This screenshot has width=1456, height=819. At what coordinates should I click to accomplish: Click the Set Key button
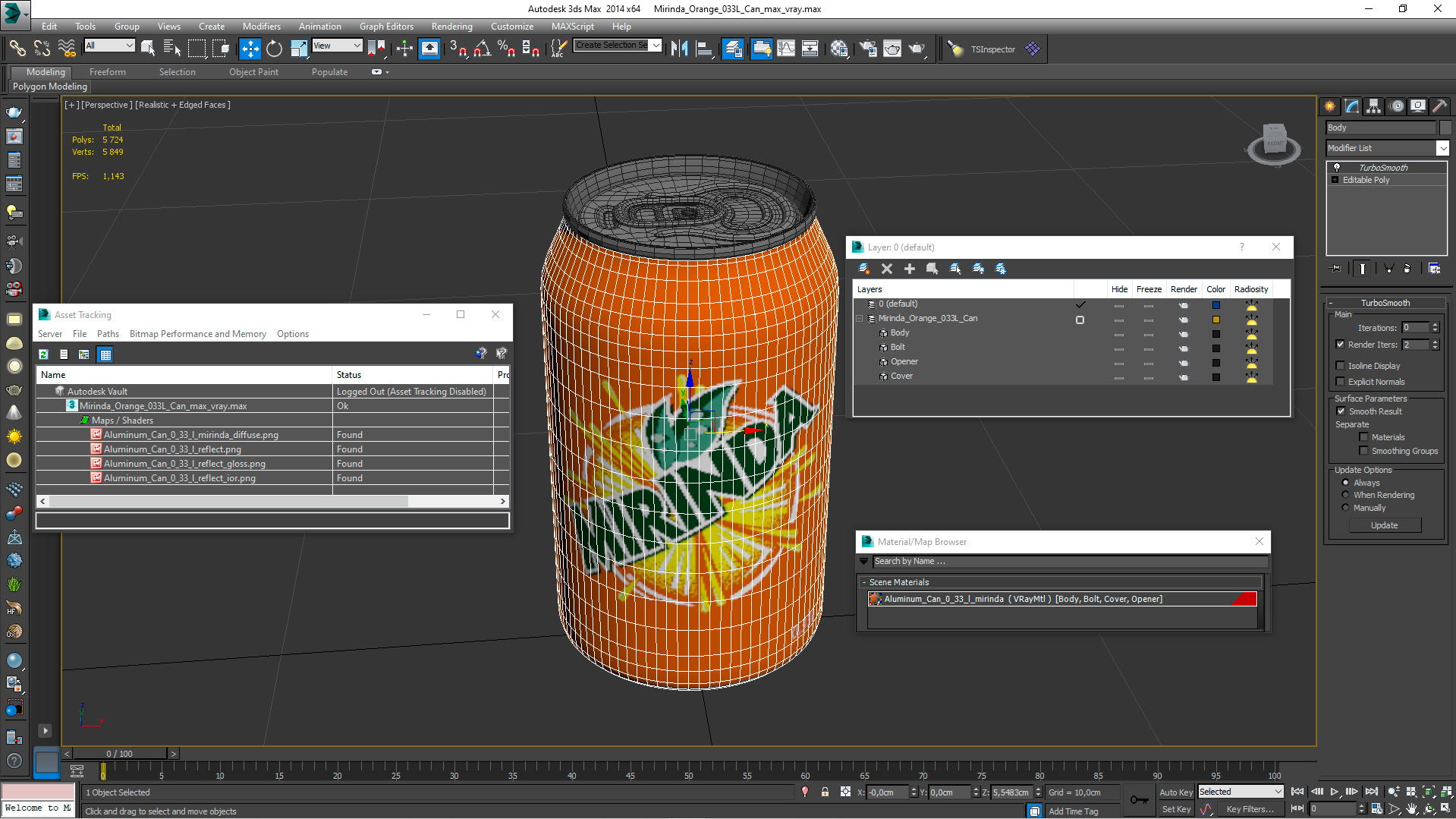pyautogui.click(x=1176, y=809)
